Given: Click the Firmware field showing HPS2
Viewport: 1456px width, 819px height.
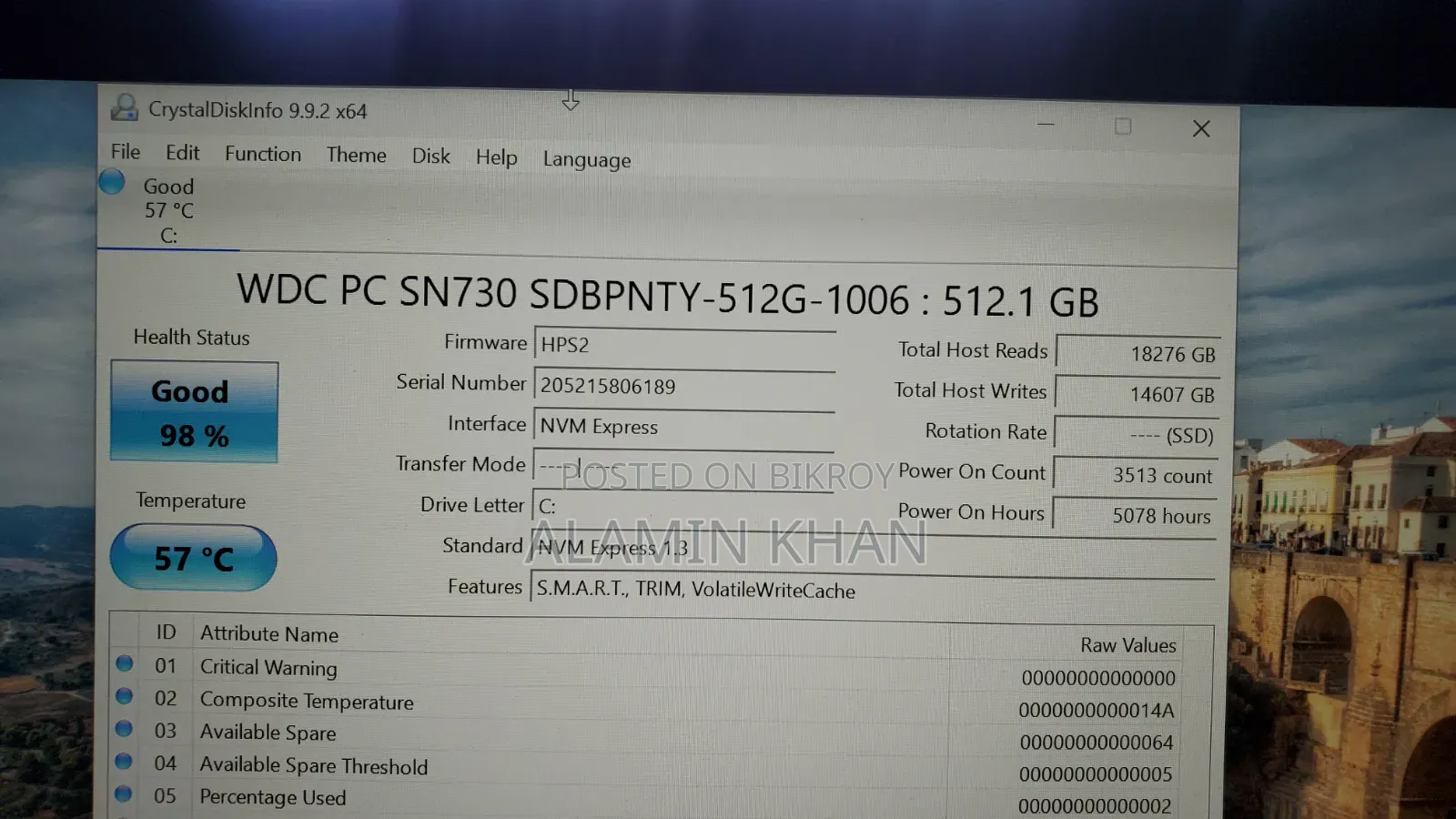Looking at the screenshot, I should pyautogui.click(x=684, y=345).
